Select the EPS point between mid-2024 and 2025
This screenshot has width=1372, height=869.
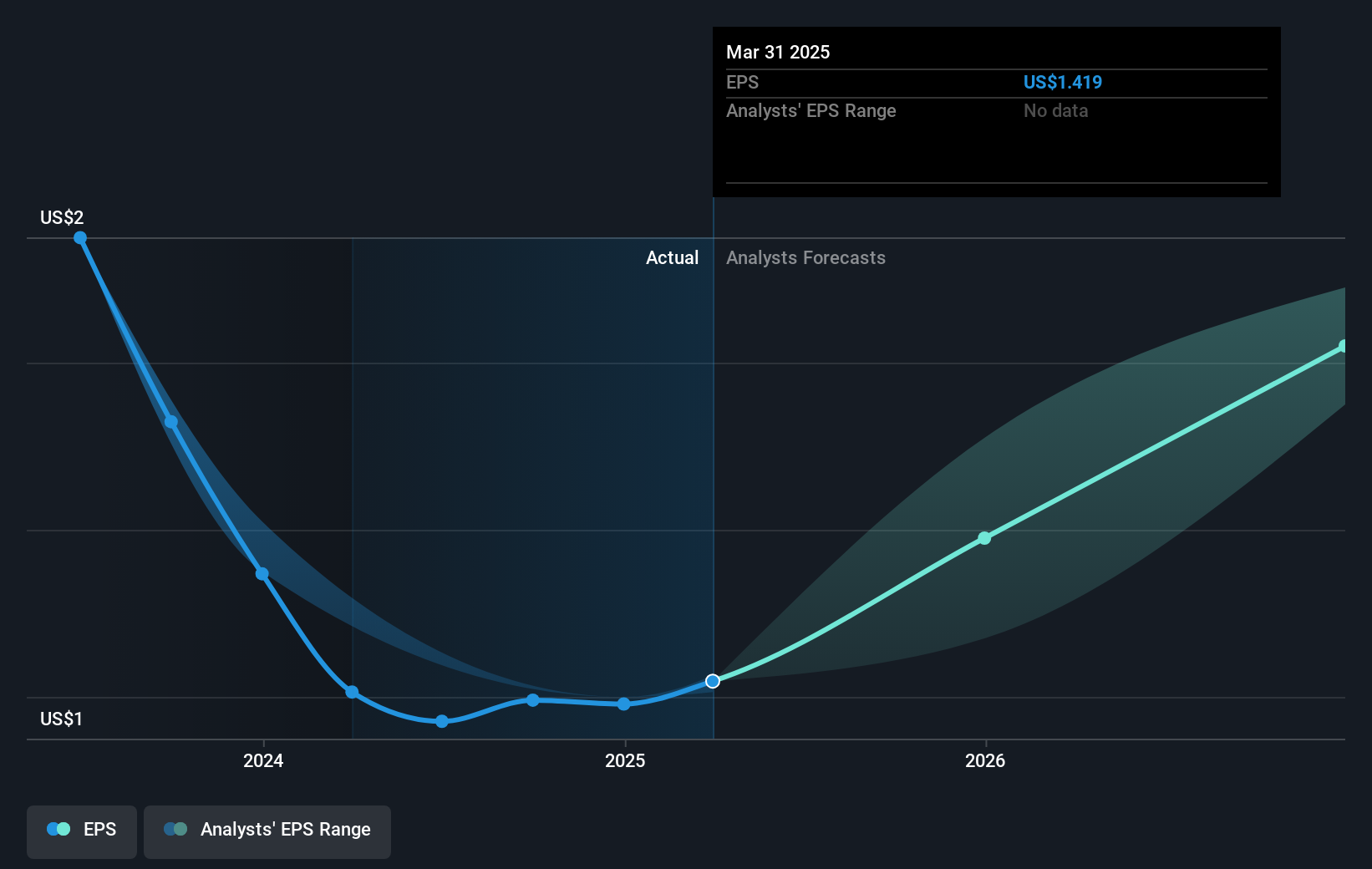[533, 700]
